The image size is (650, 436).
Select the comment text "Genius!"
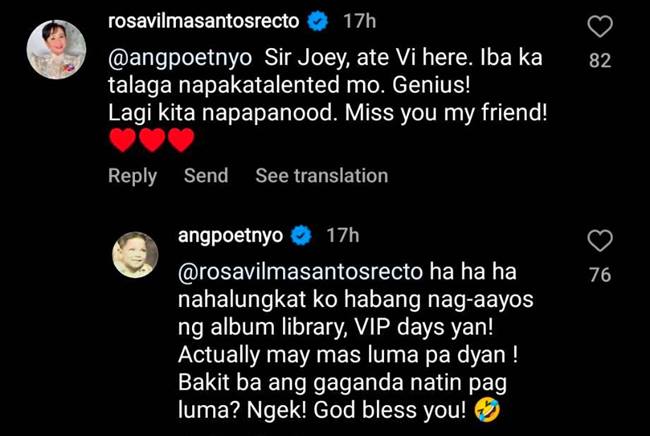431,85
